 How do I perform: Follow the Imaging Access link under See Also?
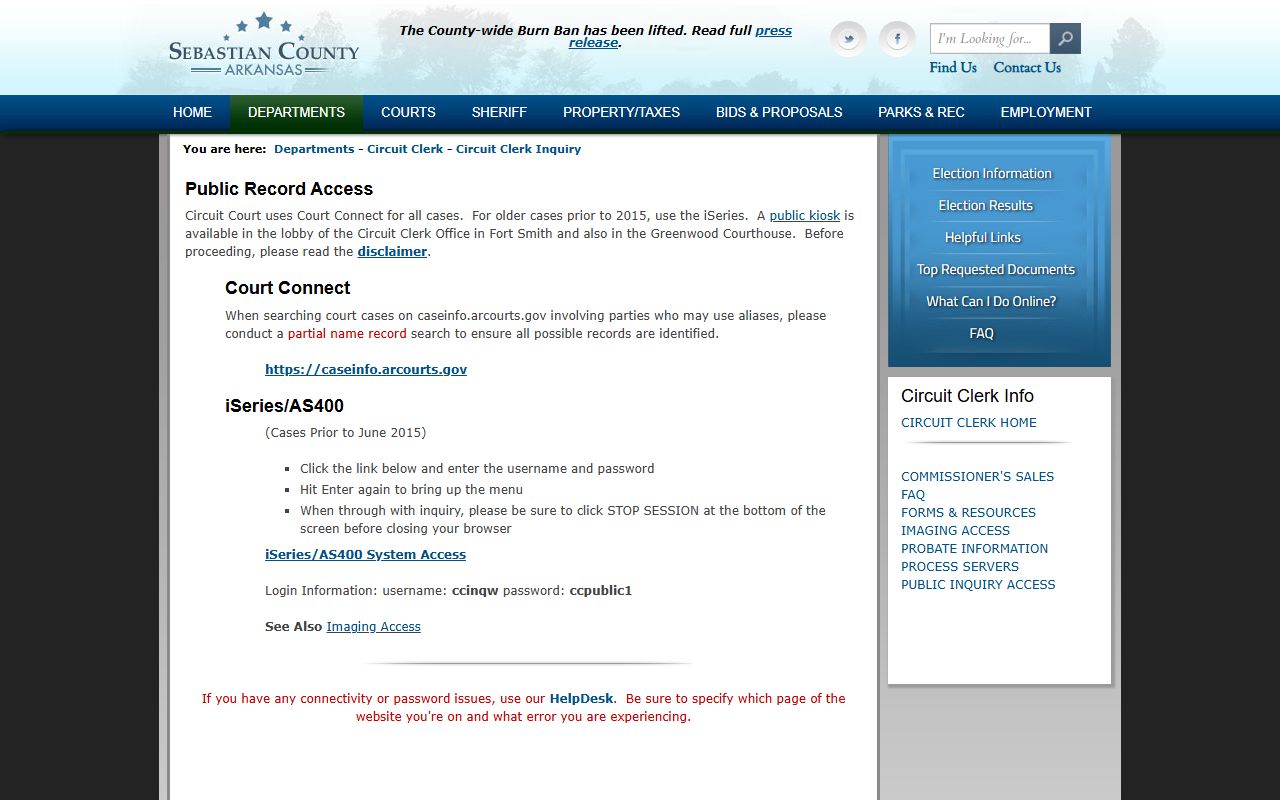pos(373,626)
